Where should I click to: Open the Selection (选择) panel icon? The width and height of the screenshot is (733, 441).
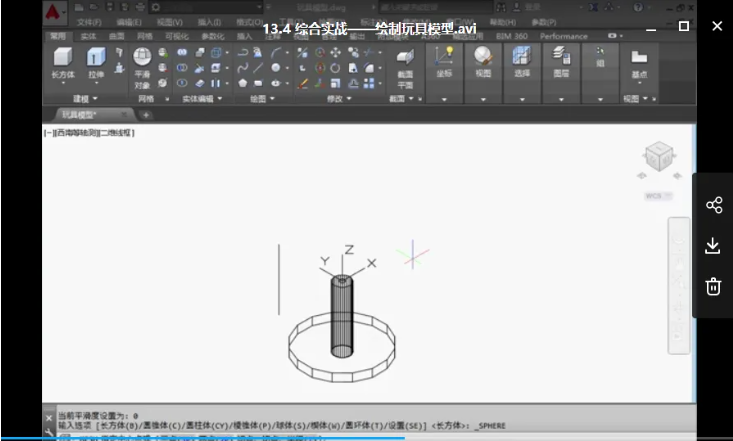tap(522, 57)
